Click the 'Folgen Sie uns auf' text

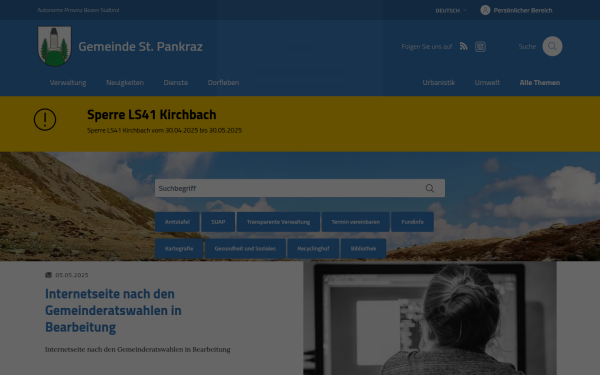click(x=427, y=46)
